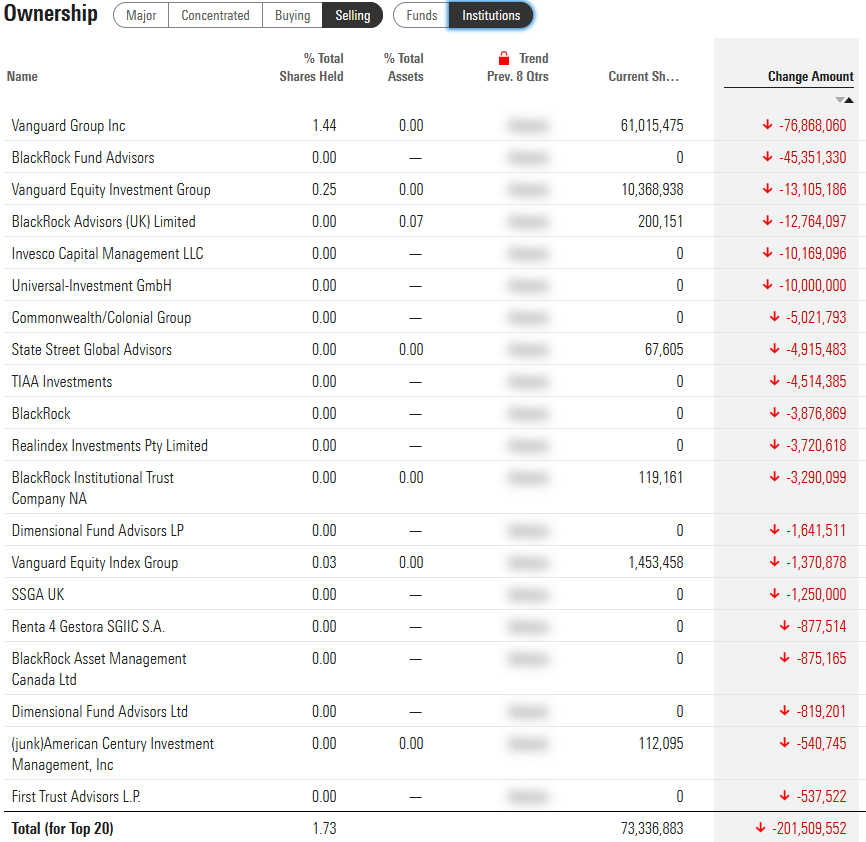Screen dimensions: 866x842
Task: Open BlackRock Fund Advisors entry
Action: pyautogui.click(x=83, y=157)
